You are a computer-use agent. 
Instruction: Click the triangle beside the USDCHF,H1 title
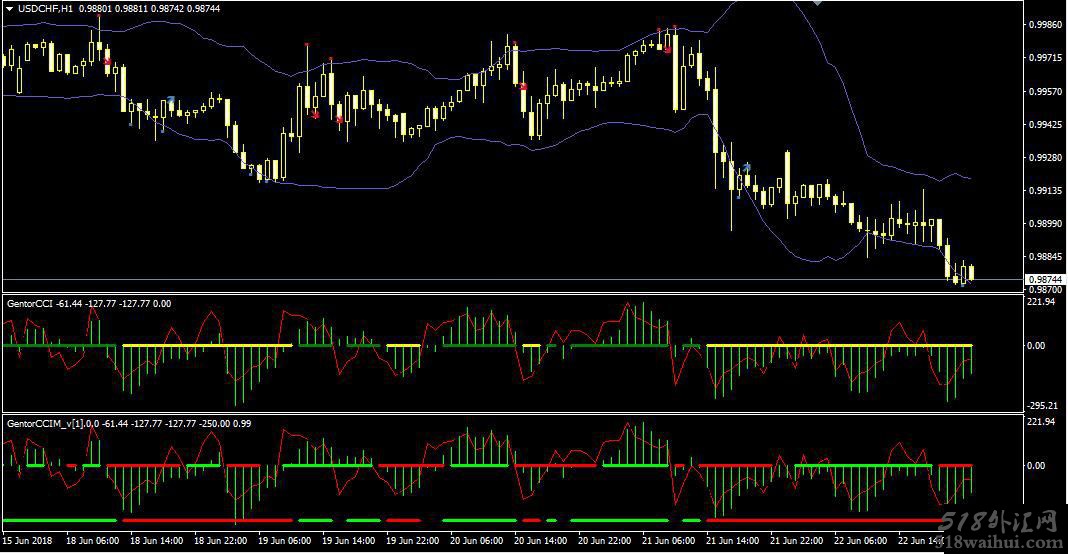(x=8, y=8)
